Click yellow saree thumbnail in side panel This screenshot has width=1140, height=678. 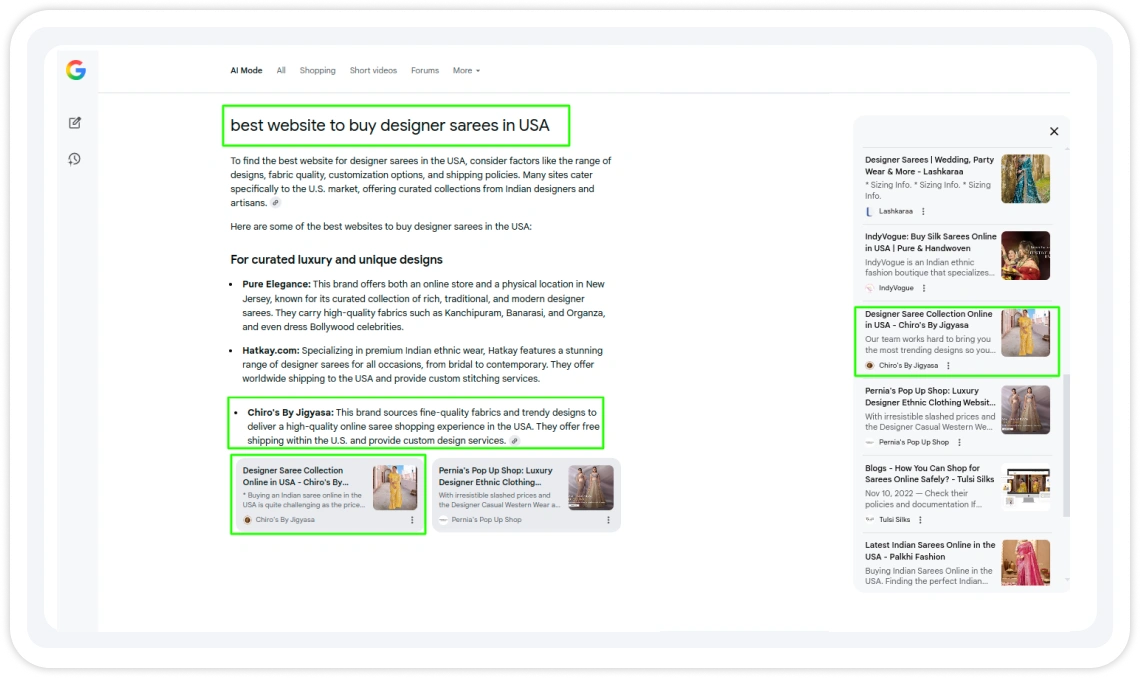[x=1025, y=333]
